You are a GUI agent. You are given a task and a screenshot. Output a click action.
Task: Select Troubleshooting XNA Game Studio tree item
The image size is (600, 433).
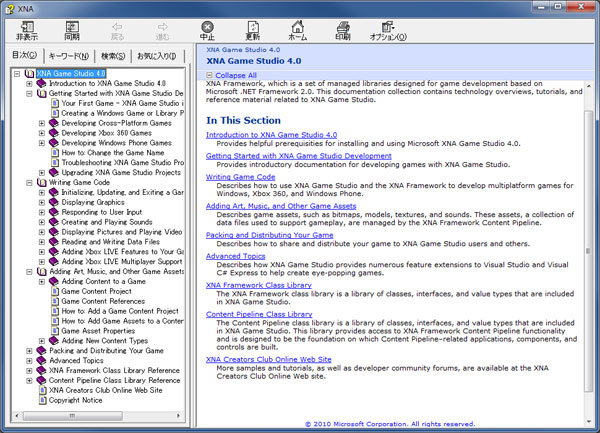[x=122, y=163]
